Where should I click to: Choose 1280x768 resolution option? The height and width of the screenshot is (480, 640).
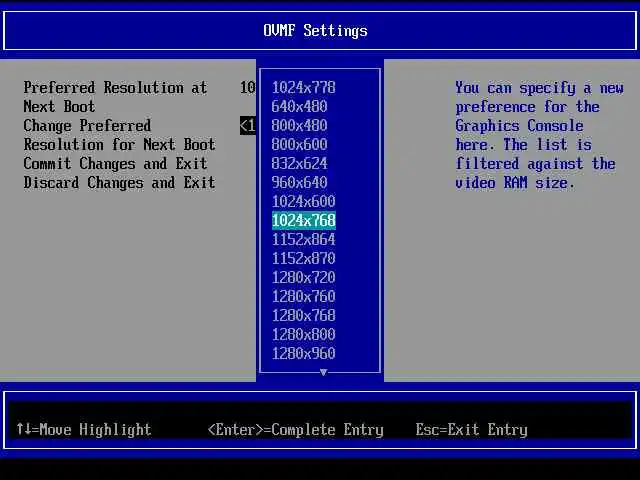click(303, 316)
